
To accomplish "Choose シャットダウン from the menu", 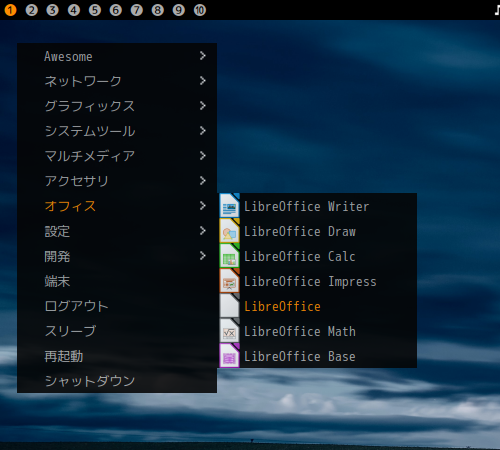I will [117, 381].
